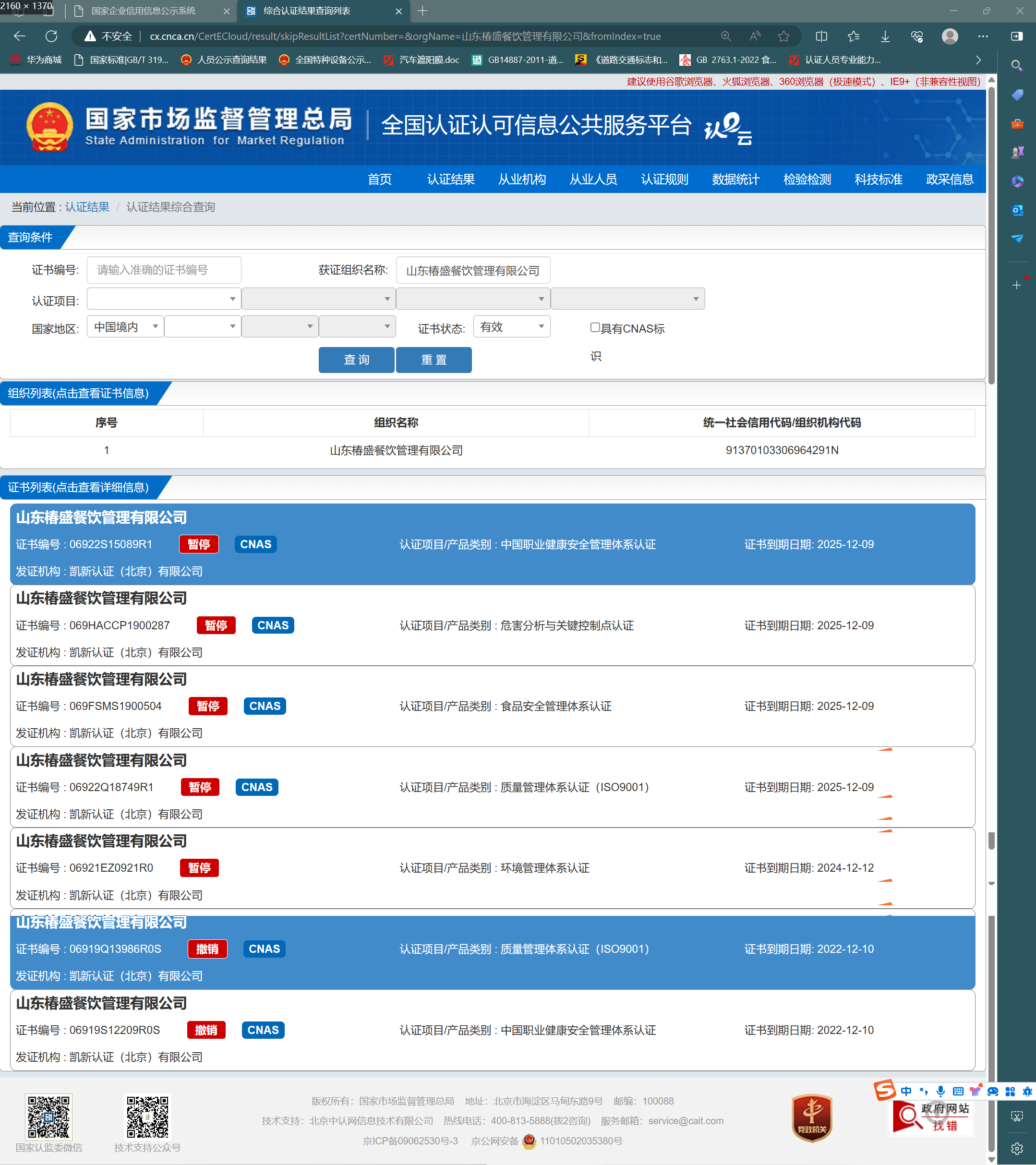The height and width of the screenshot is (1165, 1036).
Task: Open the 汽车遮阳膜.doc bookmark
Action: tap(422, 60)
